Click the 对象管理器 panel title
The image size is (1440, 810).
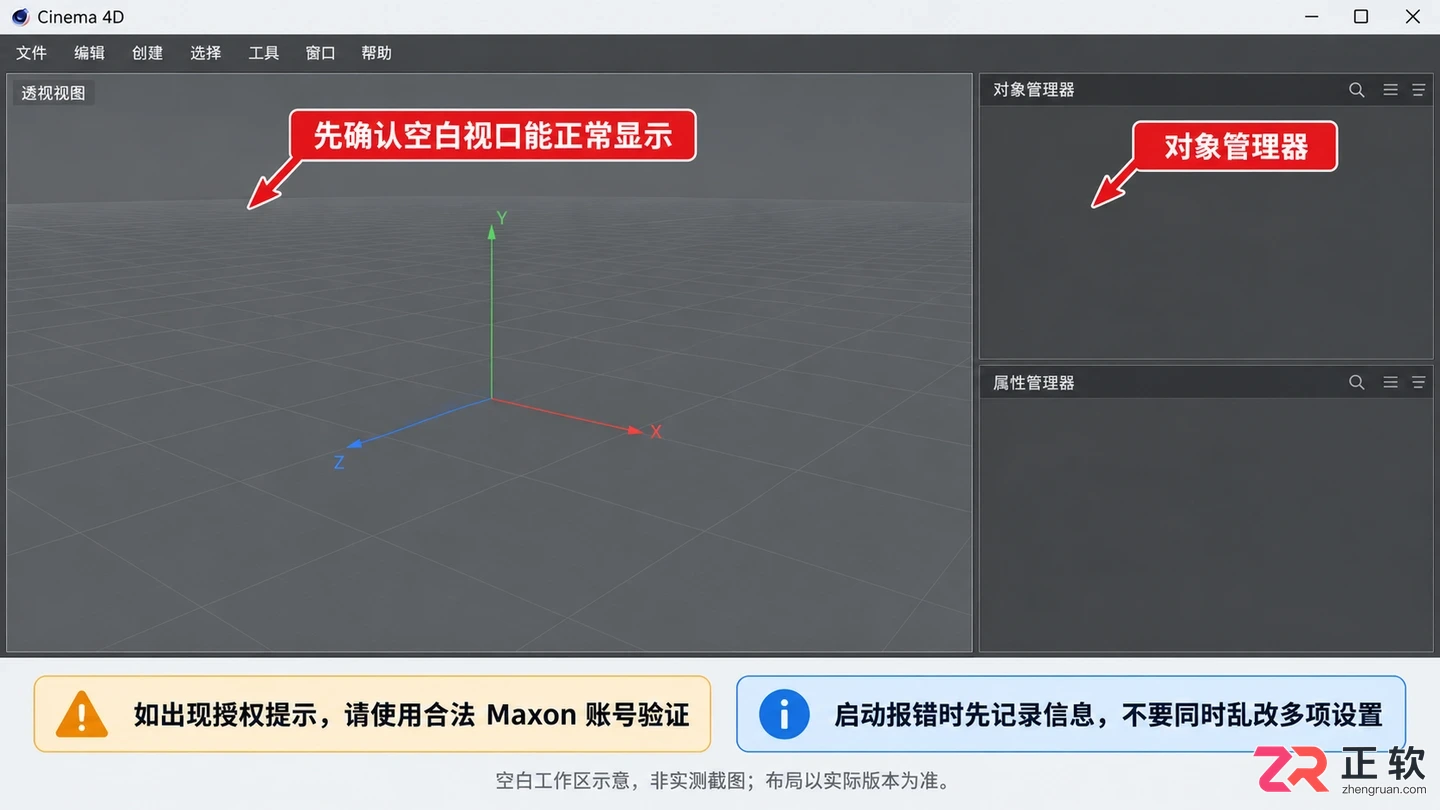(1033, 90)
